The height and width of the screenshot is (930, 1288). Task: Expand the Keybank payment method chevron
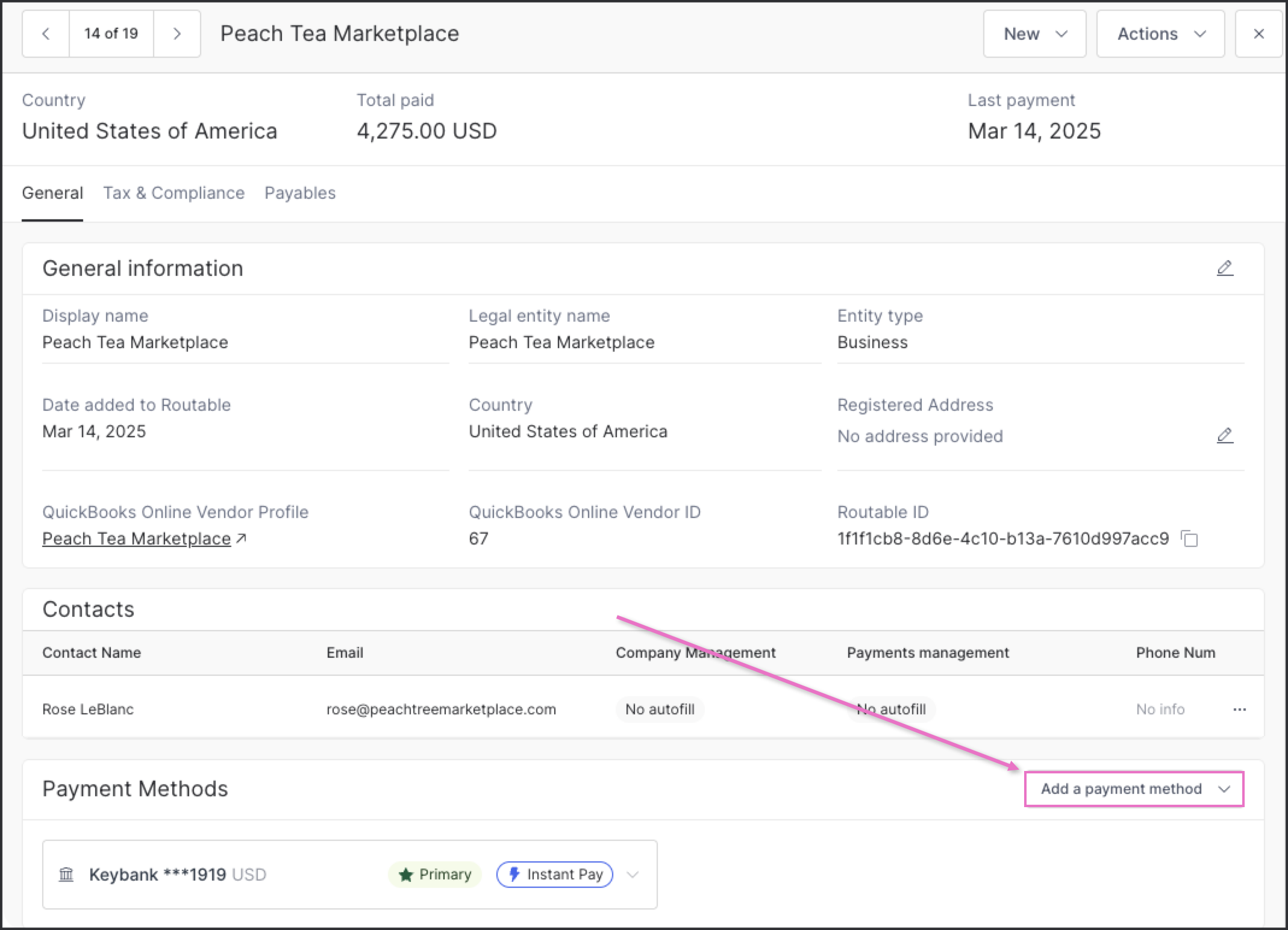(633, 875)
